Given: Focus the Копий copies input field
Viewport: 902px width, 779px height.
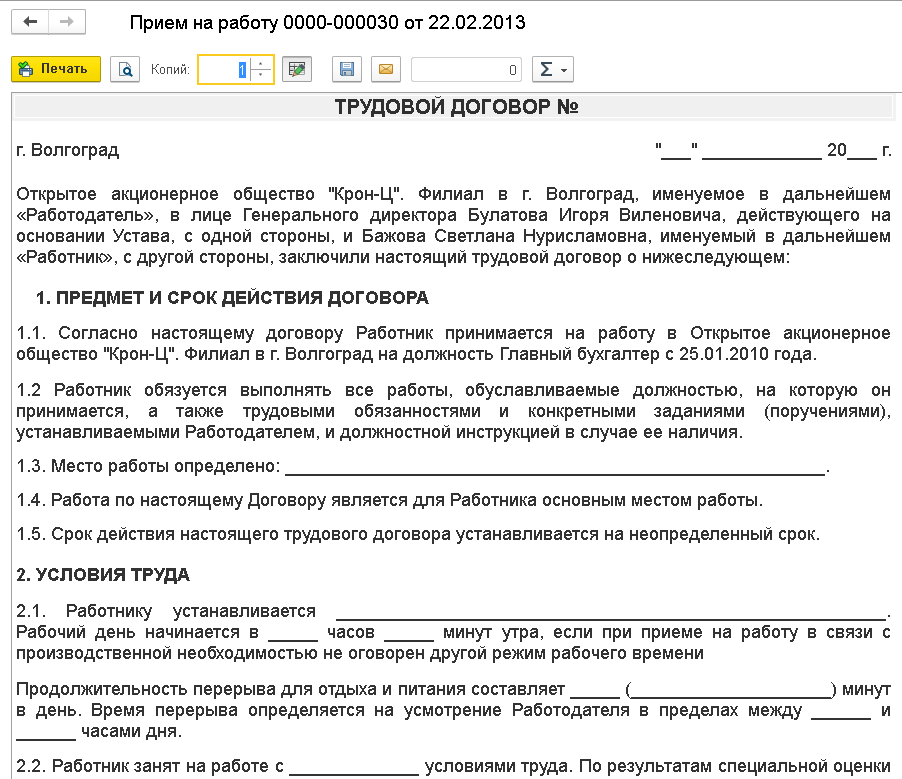Looking at the screenshot, I should (224, 70).
